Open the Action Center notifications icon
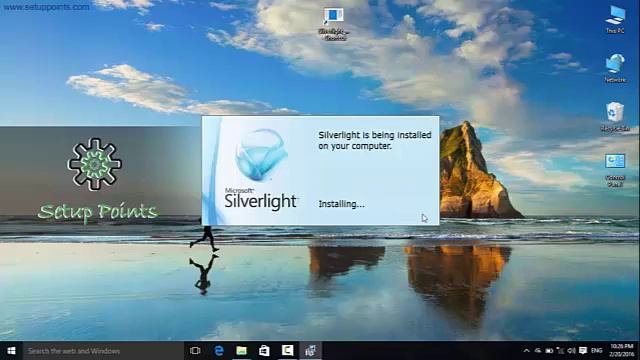Viewport: 640px width, 360px height. click(583, 351)
